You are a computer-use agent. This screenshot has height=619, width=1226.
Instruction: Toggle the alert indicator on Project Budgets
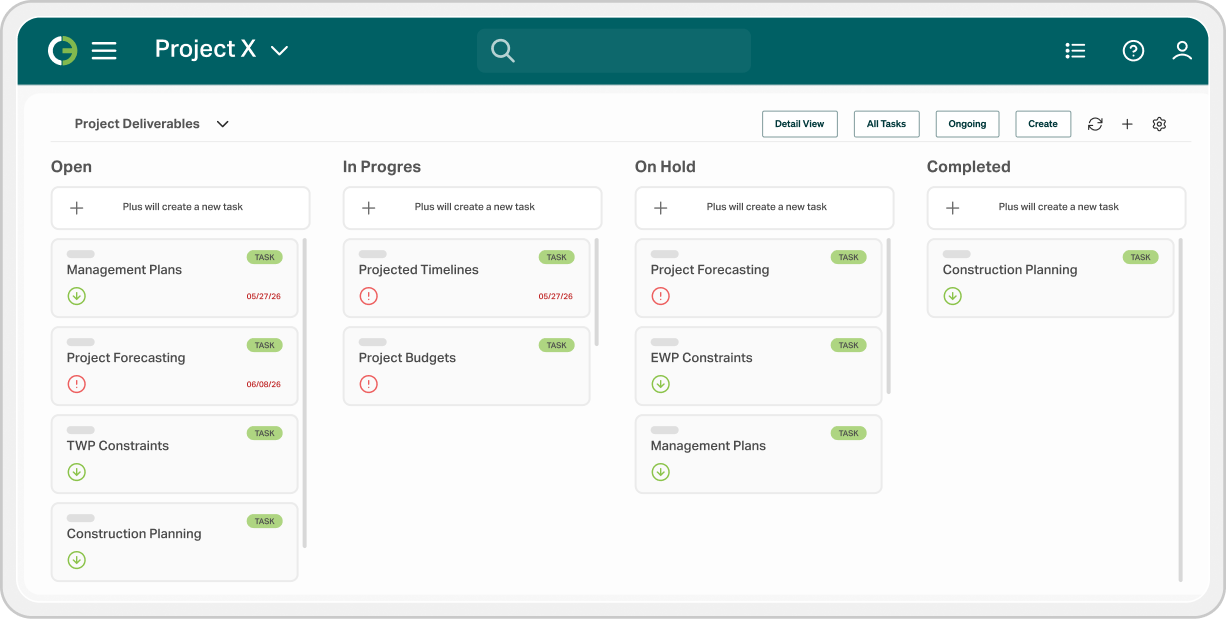(x=369, y=384)
